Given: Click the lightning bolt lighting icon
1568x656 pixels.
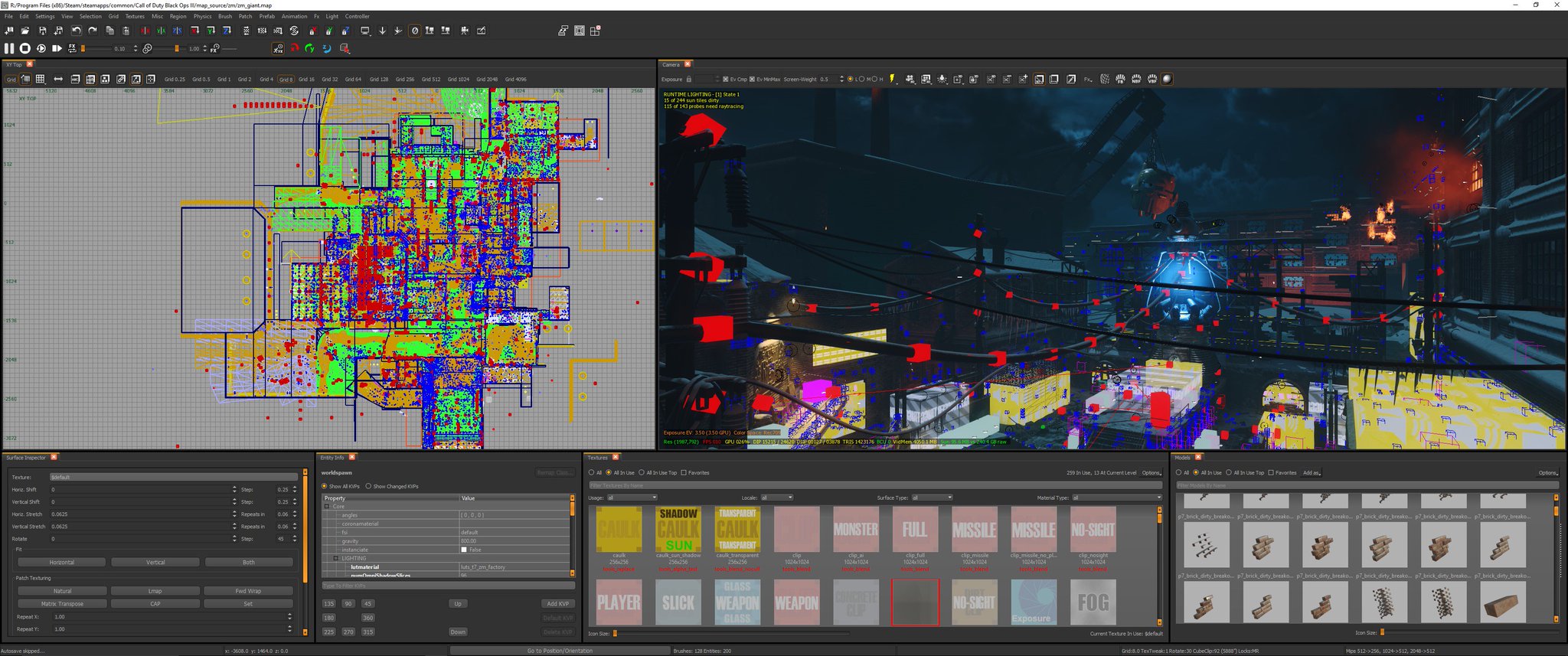Looking at the screenshot, I should 892,79.
